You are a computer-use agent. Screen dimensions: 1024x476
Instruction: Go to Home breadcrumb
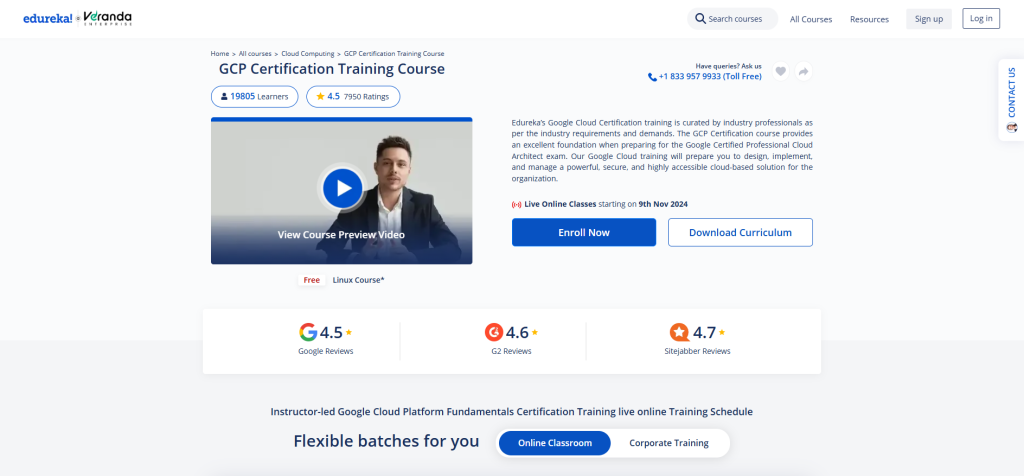219,54
